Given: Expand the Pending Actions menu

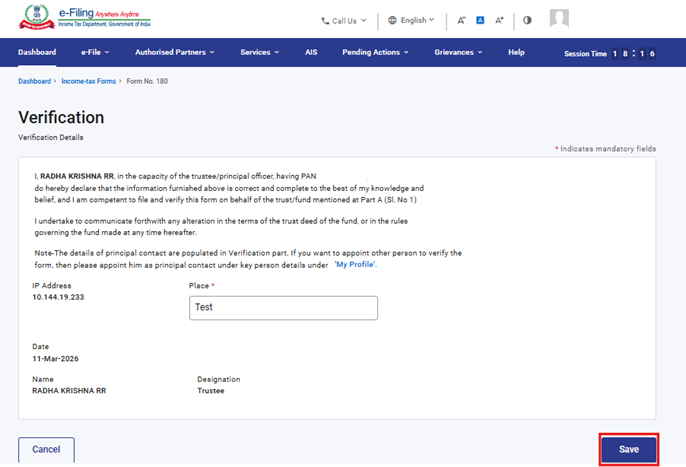Looking at the screenshot, I should [x=375, y=52].
